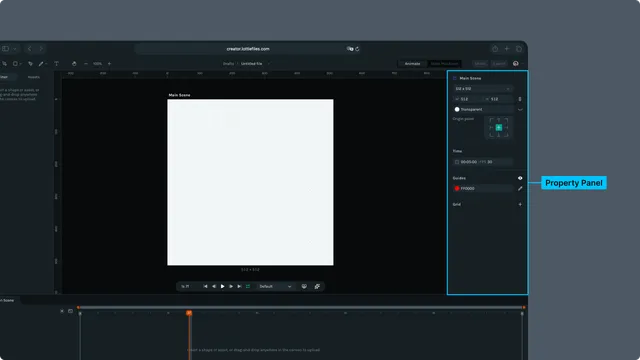The height and width of the screenshot is (360, 640).
Task: Select the Hand pan tool
Action: click(x=74, y=64)
